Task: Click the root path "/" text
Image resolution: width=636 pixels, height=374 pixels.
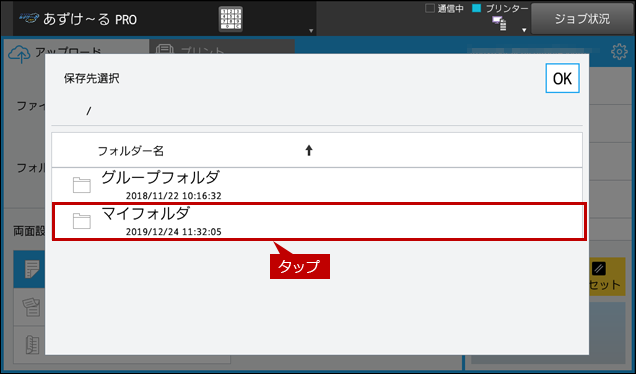Action: pyautogui.click(x=88, y=110)
